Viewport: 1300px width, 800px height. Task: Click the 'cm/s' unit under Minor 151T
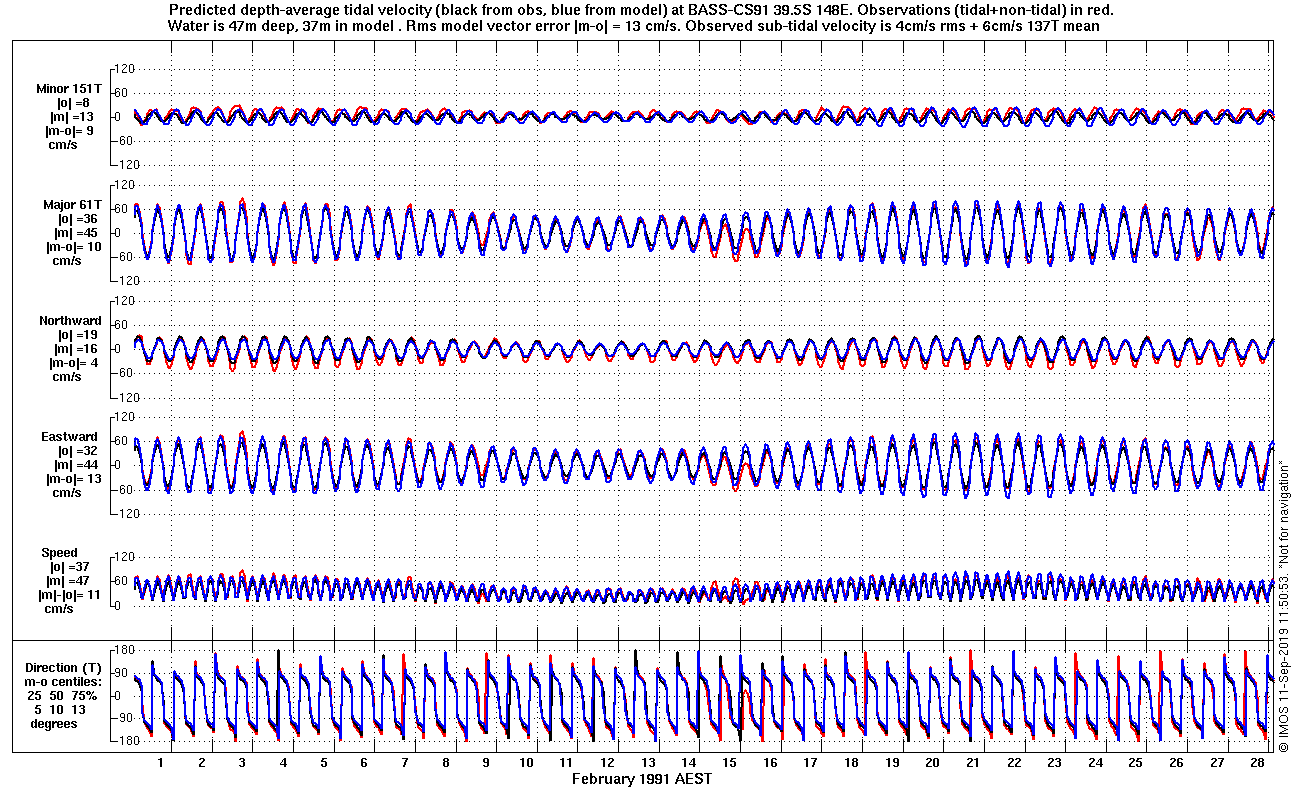[x=61, y=145]
